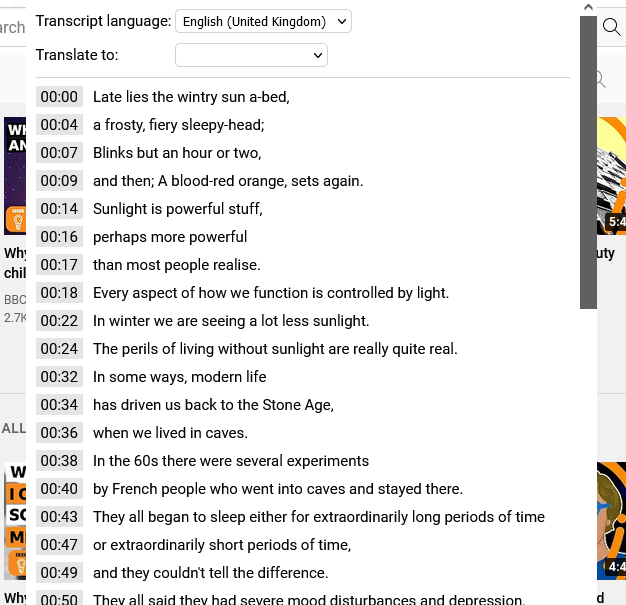Viewport: 626px width, 605px height.
Task: Jump to the 00:14 timestamp
Action: tap(59, 208)
